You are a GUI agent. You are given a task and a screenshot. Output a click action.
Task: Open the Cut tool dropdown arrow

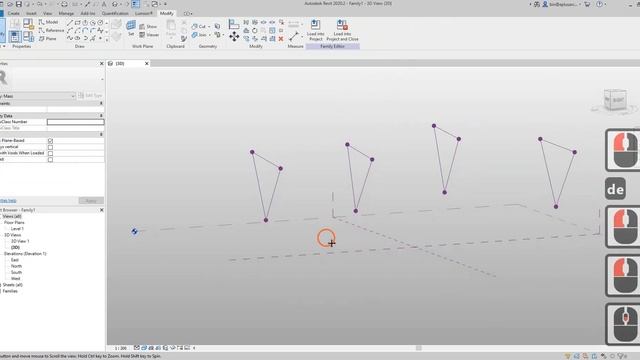tap(209, 27)
